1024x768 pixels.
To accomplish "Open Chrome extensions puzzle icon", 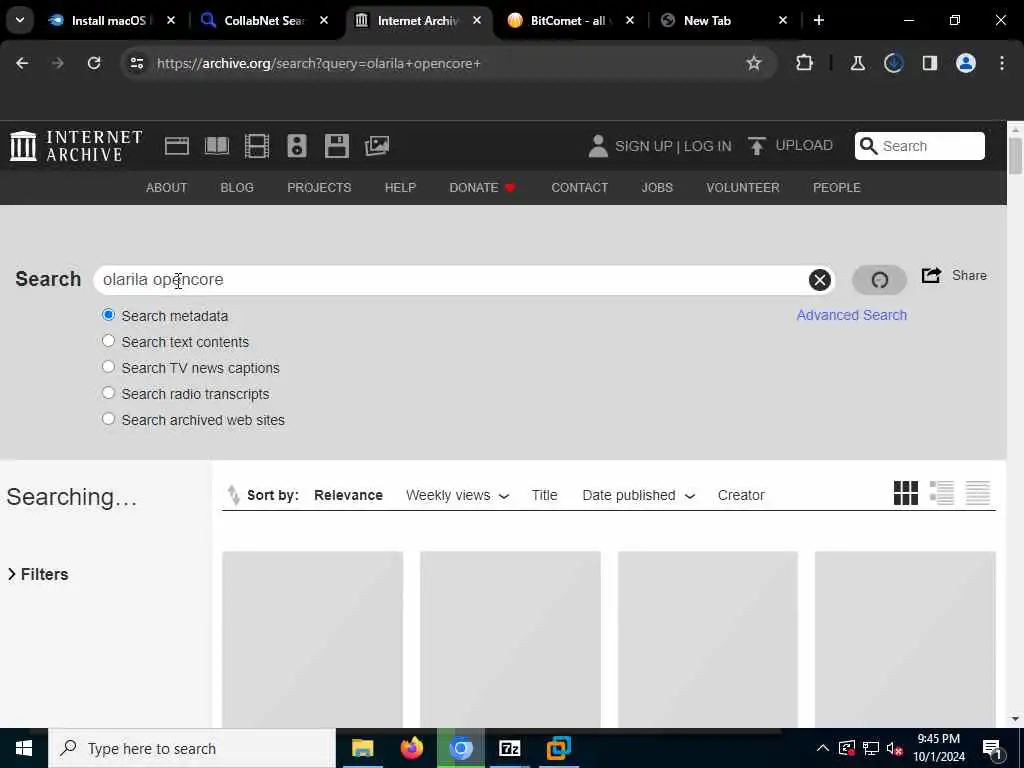I will pos(805,63).
